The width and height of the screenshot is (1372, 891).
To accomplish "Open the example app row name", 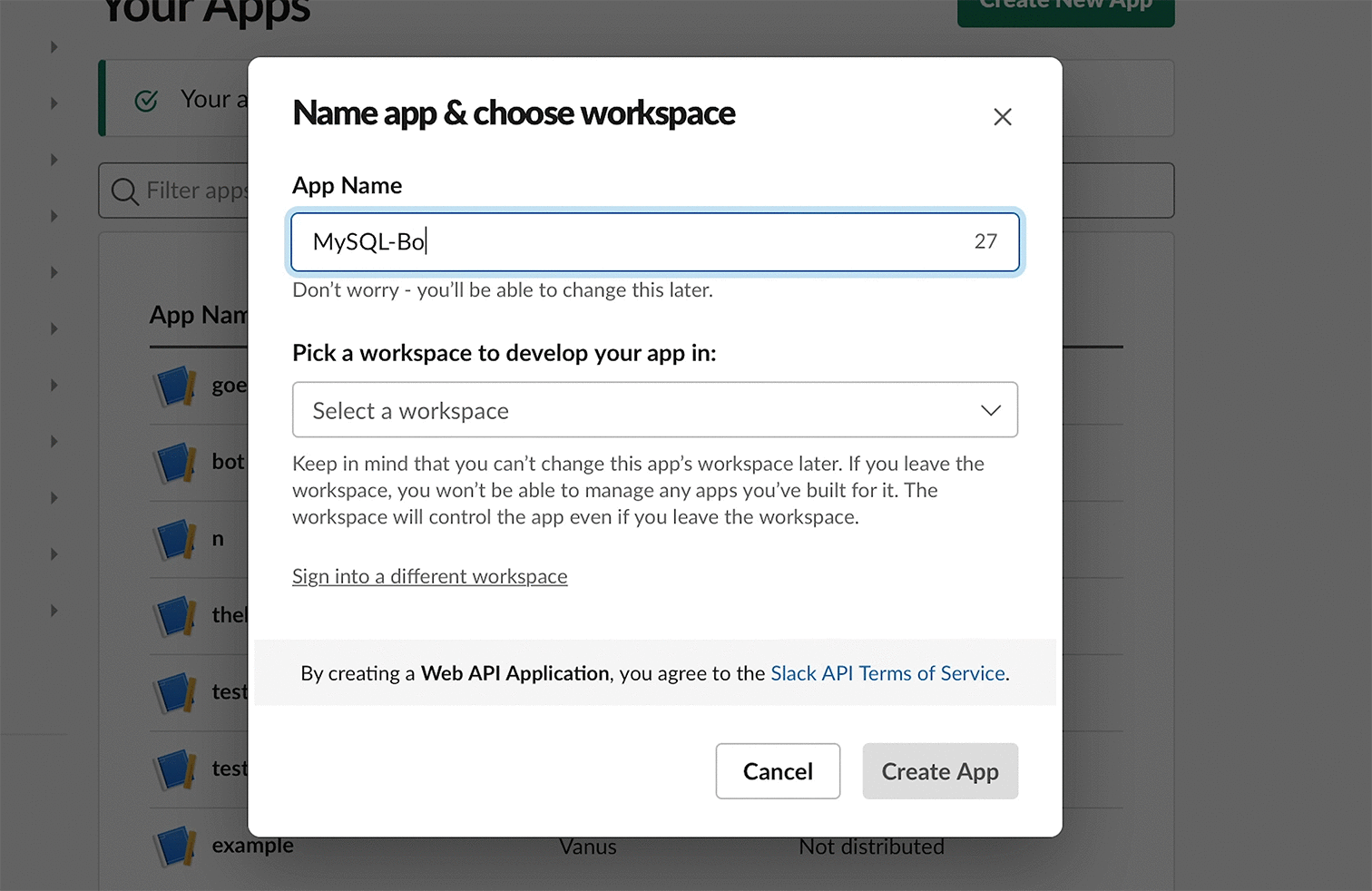I will [x=252, y=846].
